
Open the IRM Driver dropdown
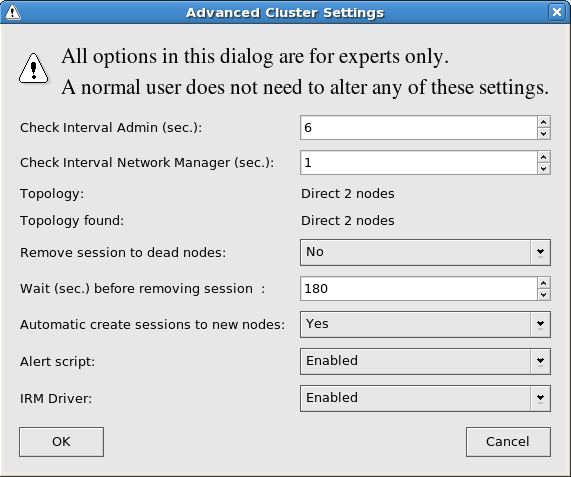[x=425, y=398]
